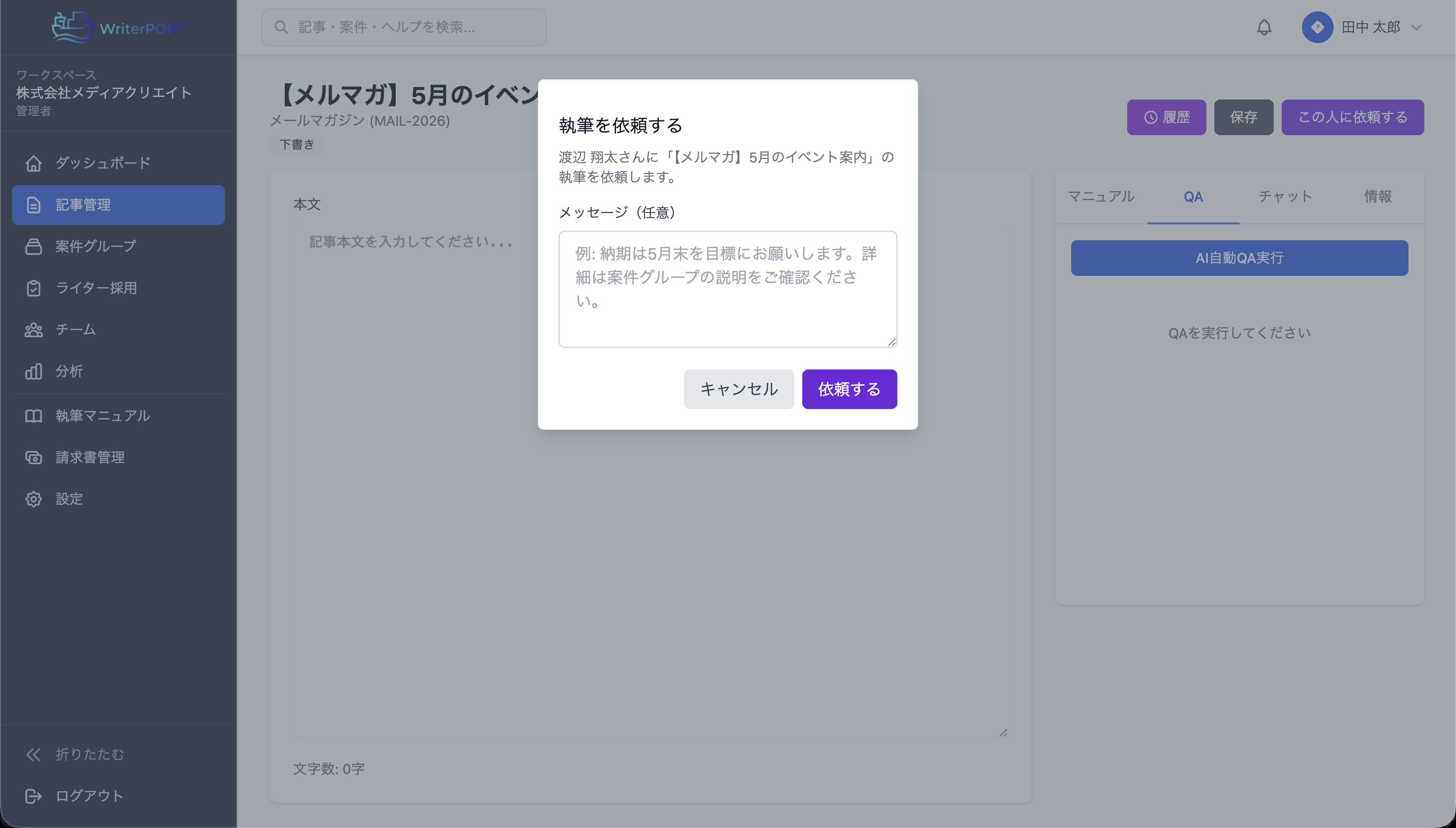This screenshot has height=828, width=1456.
Task: Click the message textarea resize handle
Action: click(891, 342)
